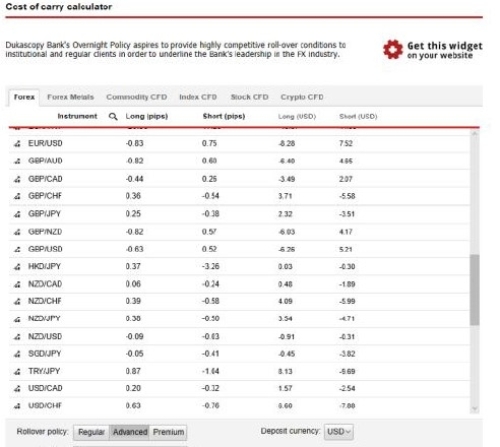Select the Premium rollover policy

click(168, 432)
